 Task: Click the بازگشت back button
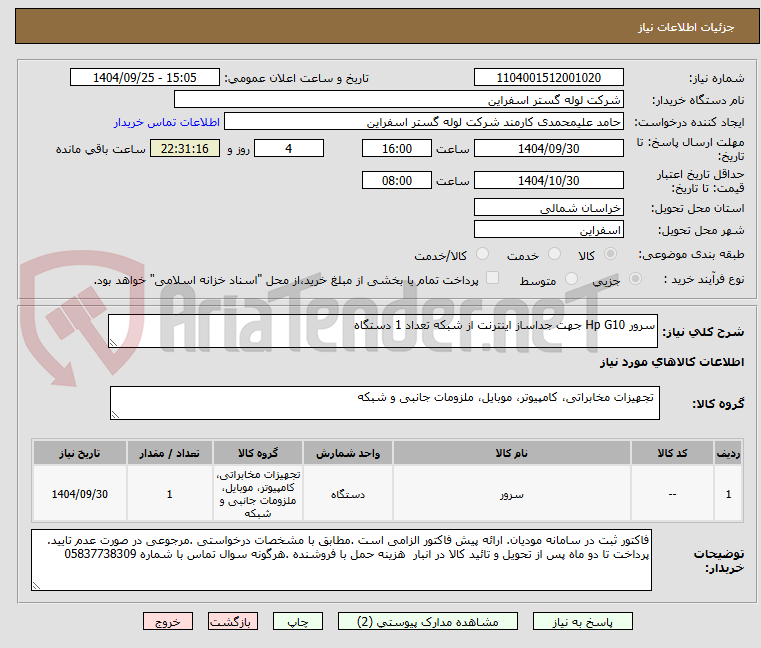coord(232,621)
